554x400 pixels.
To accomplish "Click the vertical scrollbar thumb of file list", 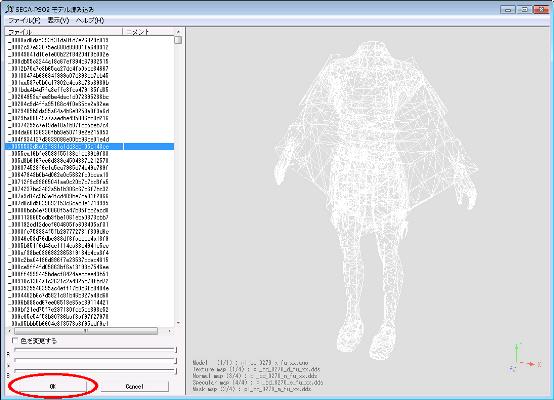I will coord(178,40).
